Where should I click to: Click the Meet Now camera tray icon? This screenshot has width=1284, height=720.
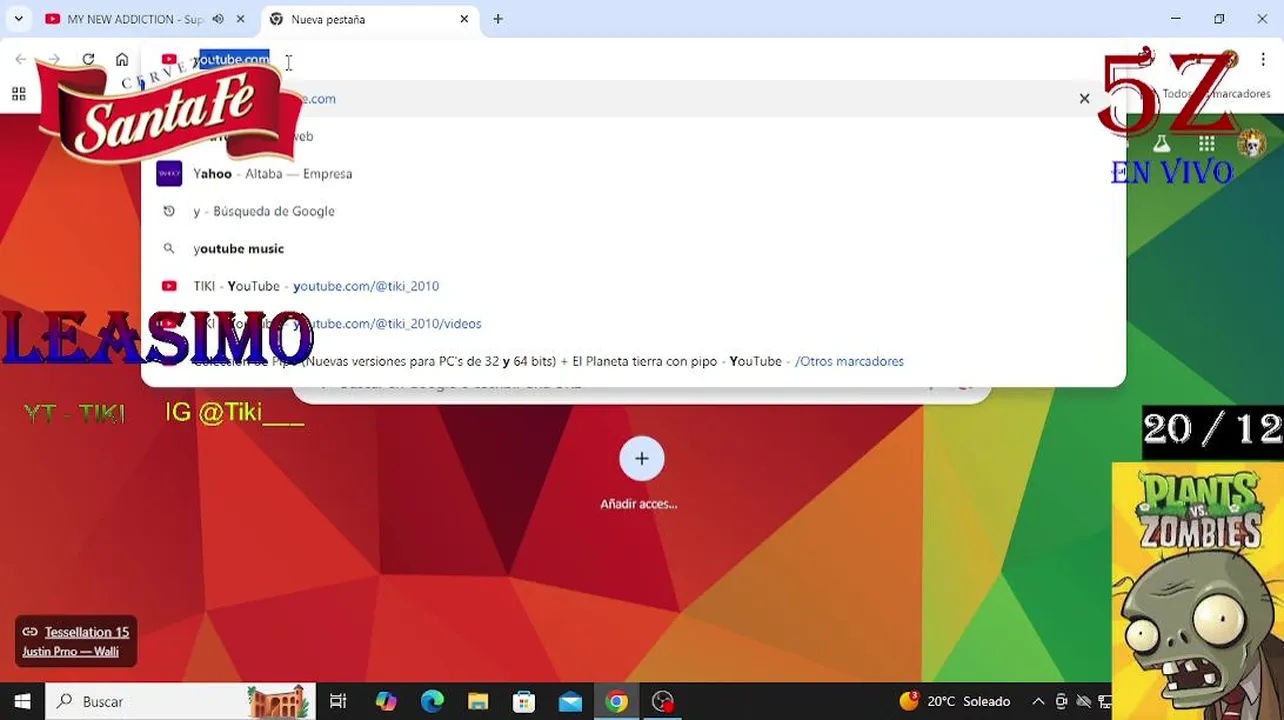click(x=1061, y=701)
